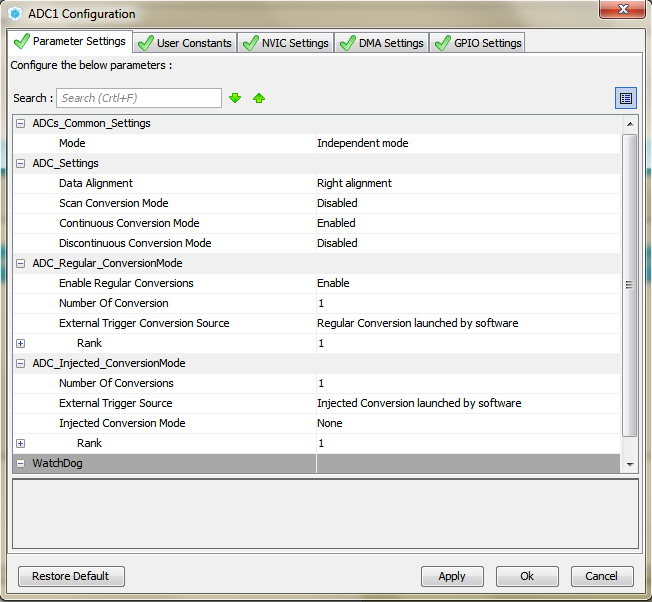Image resolution: width=652 pixels, height=602 pixels.
Task: Collapse the ADCs_Common_Settings group
Action: pos(20,123)
